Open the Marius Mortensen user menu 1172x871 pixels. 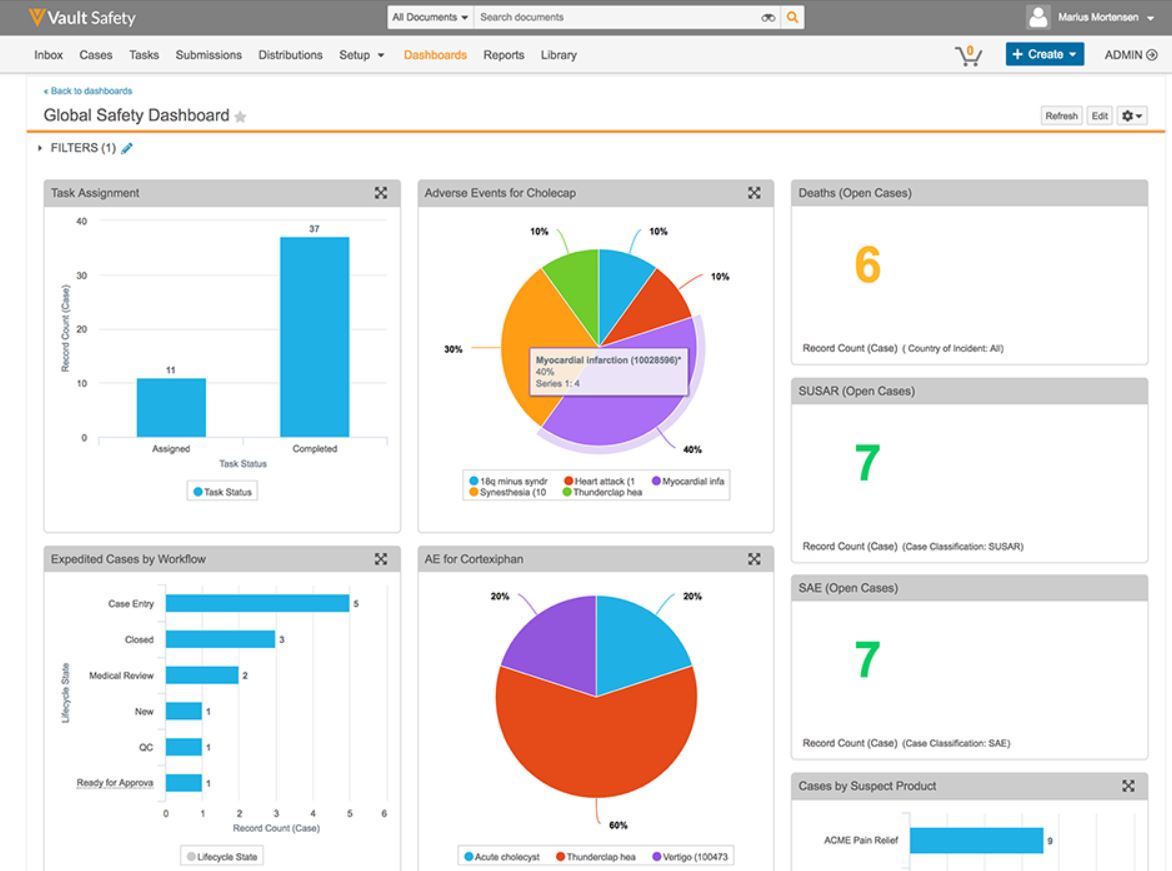[x=1105, y=17]
